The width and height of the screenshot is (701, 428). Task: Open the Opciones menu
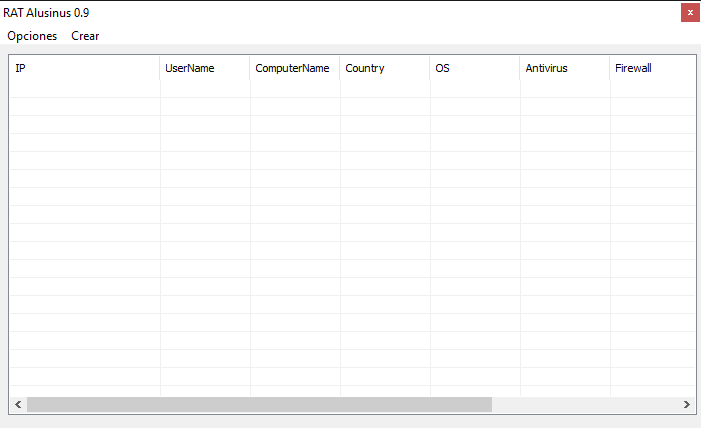[32, 36]
